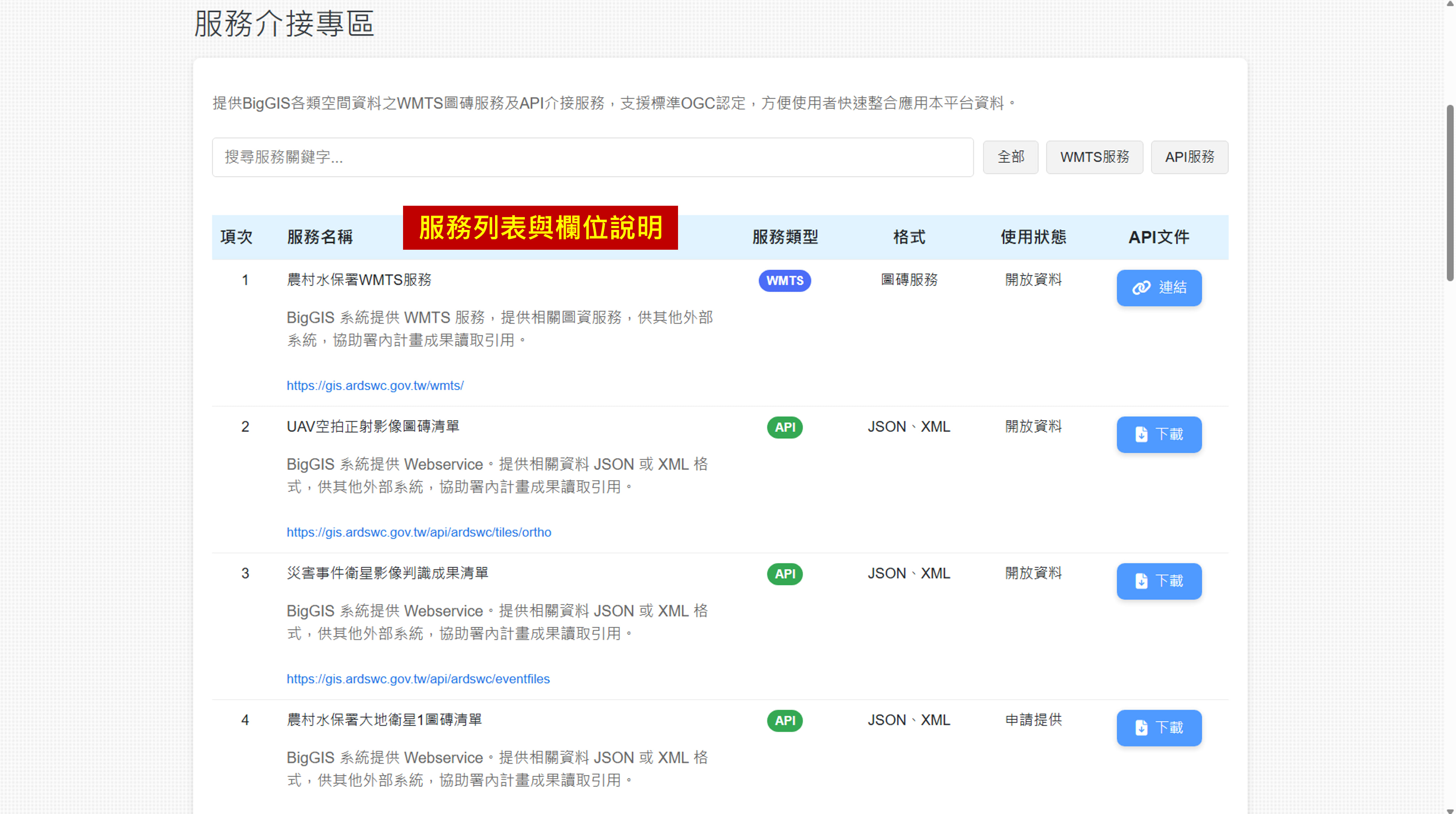Click the link icon button for WMTS service
Image resolution: width=1456 pixels, height=814 pixels.
pyautogui.click(x=1158, y=287)
